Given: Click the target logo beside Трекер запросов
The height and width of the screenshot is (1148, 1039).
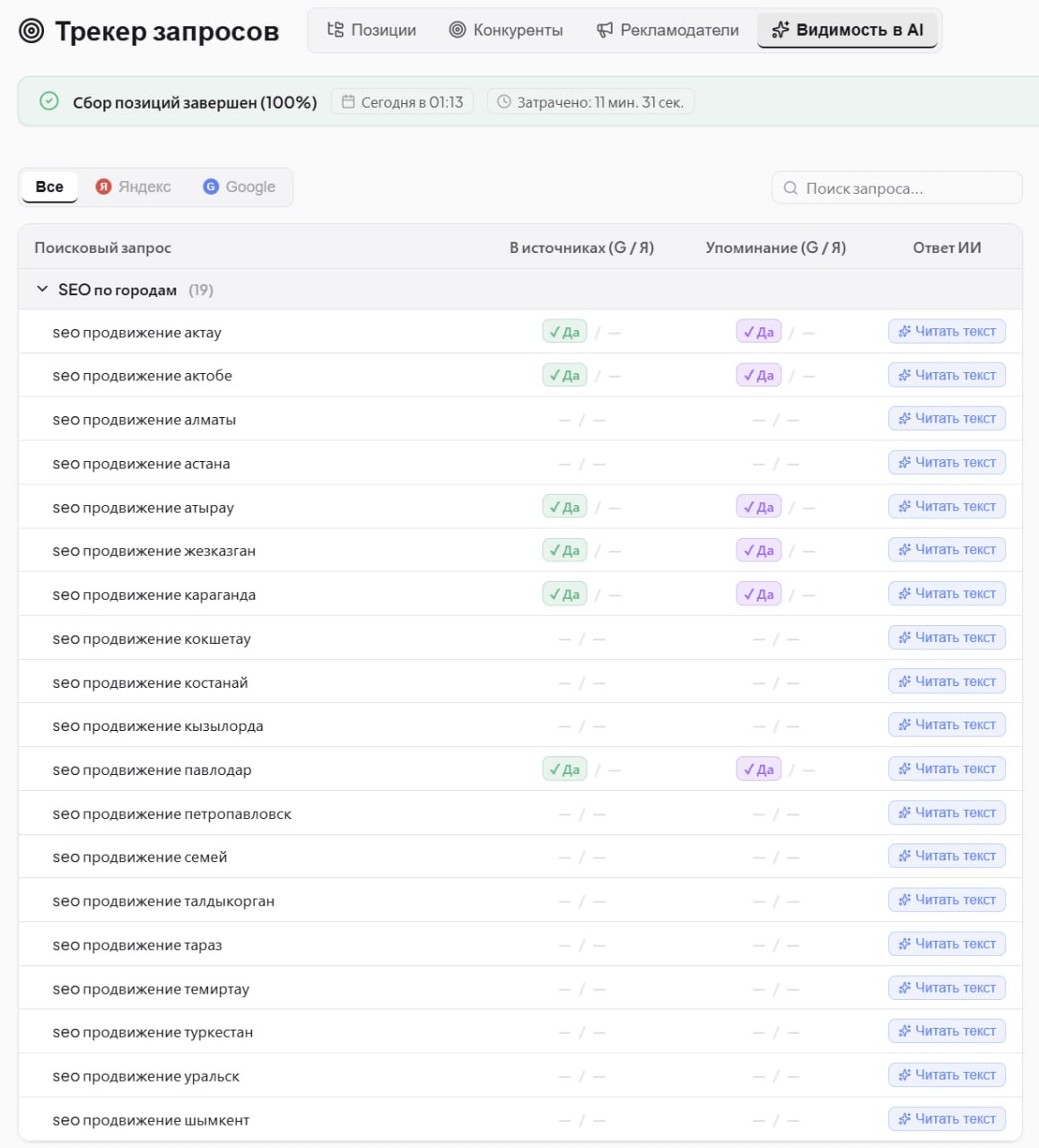Looking at the screenshot, I should [31, 31].
